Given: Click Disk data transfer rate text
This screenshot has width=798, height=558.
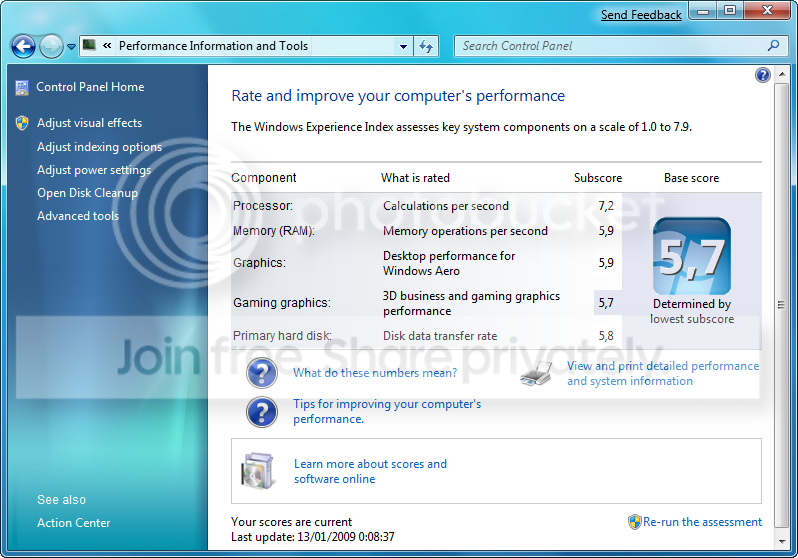Looking at the screenshot, I should (x=440, y=336).
